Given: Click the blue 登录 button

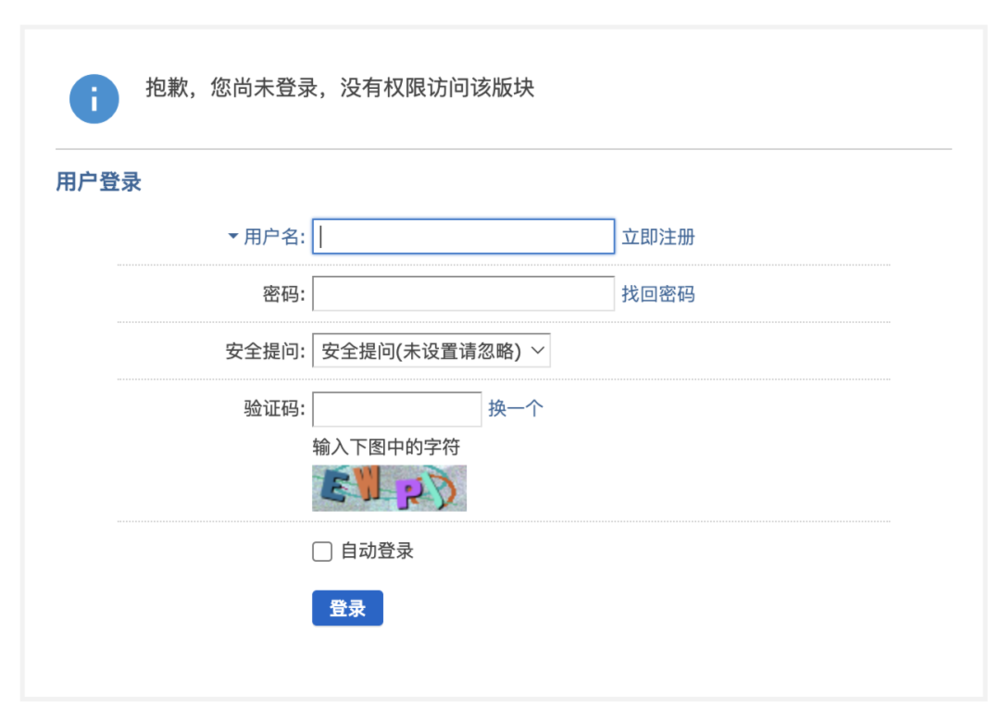Looking at the screenshot, I should click(x=348, y=608).
